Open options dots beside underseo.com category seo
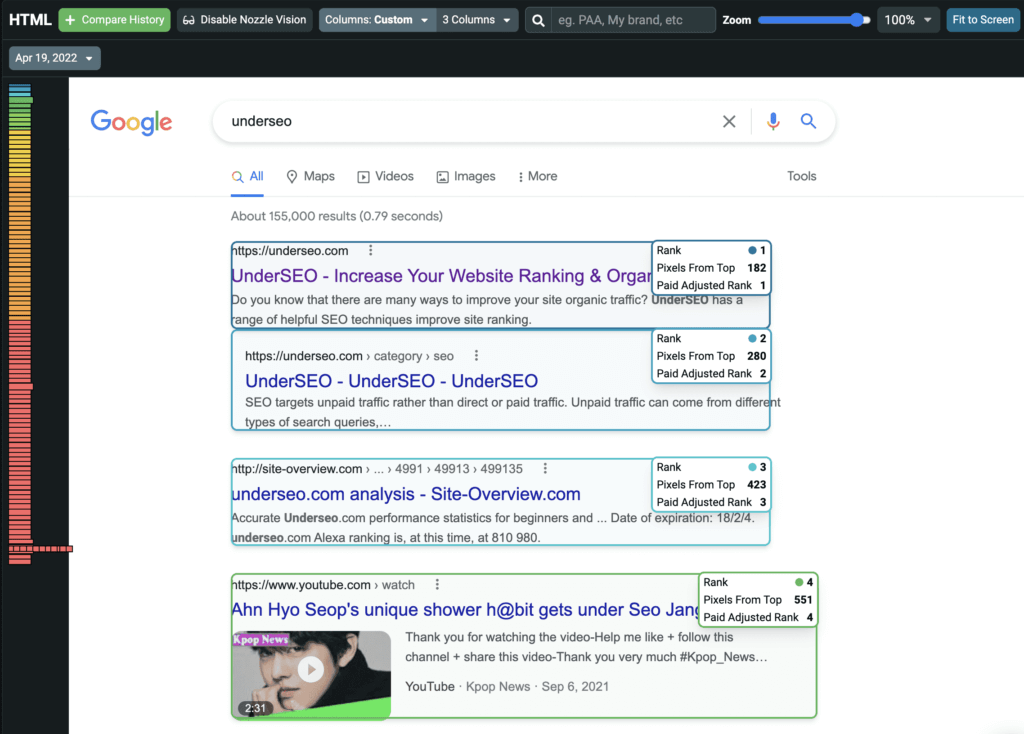The width and height of the screenshot is (1024, 734). point(476,355)
